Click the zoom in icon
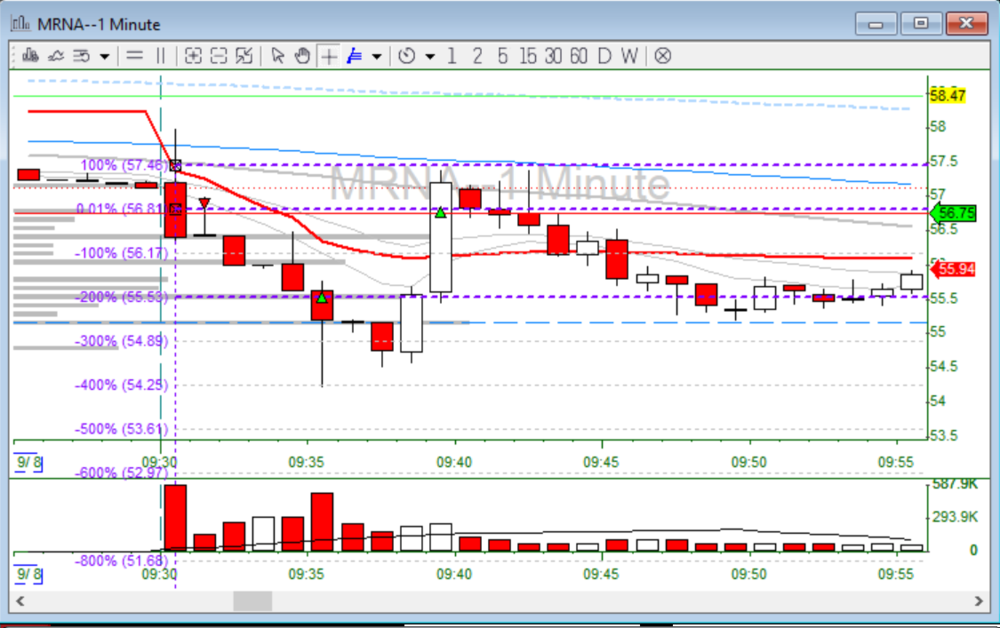 pyautogui.click(x=194, y=56)
